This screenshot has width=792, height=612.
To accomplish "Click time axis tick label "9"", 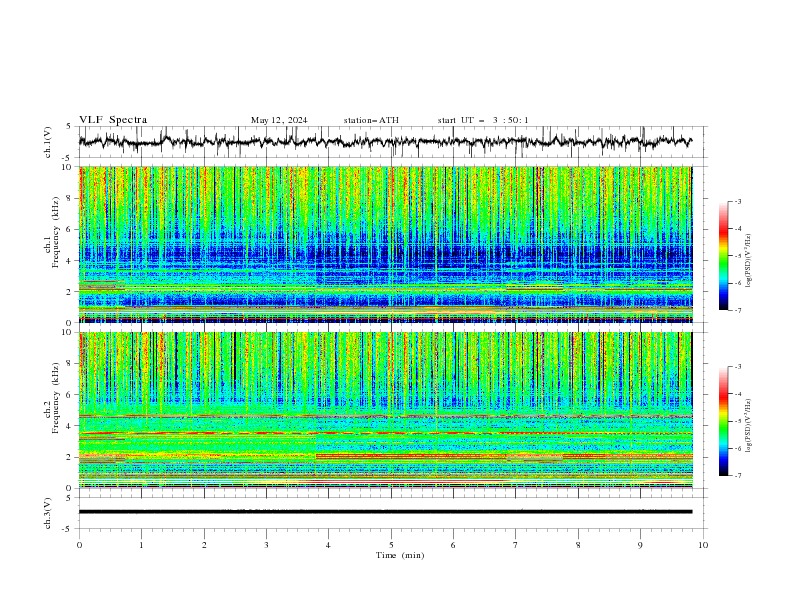I will tap(640, 545).
